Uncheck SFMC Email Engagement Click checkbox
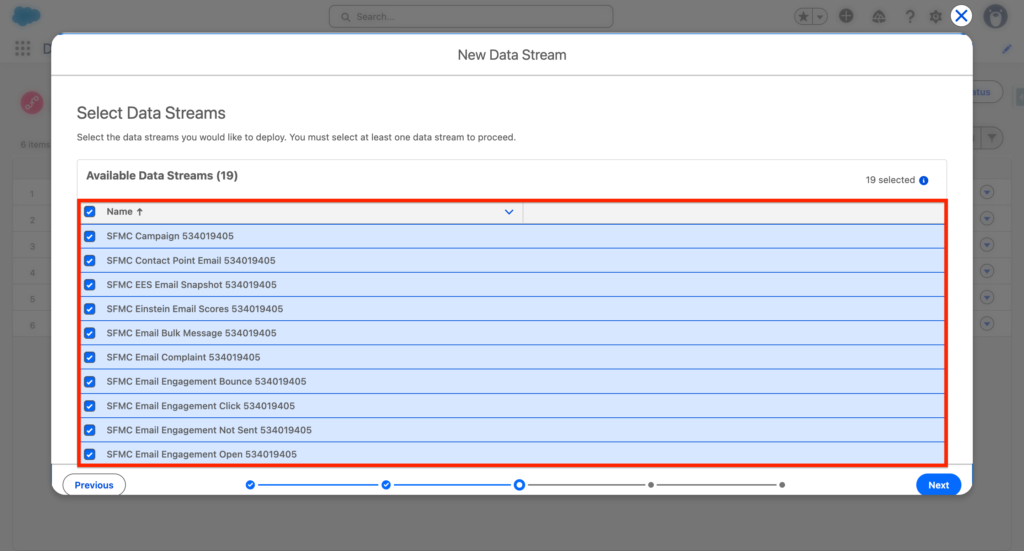Image resolution: width=1024 pixels, height=551 pixels. coord(90,406)
